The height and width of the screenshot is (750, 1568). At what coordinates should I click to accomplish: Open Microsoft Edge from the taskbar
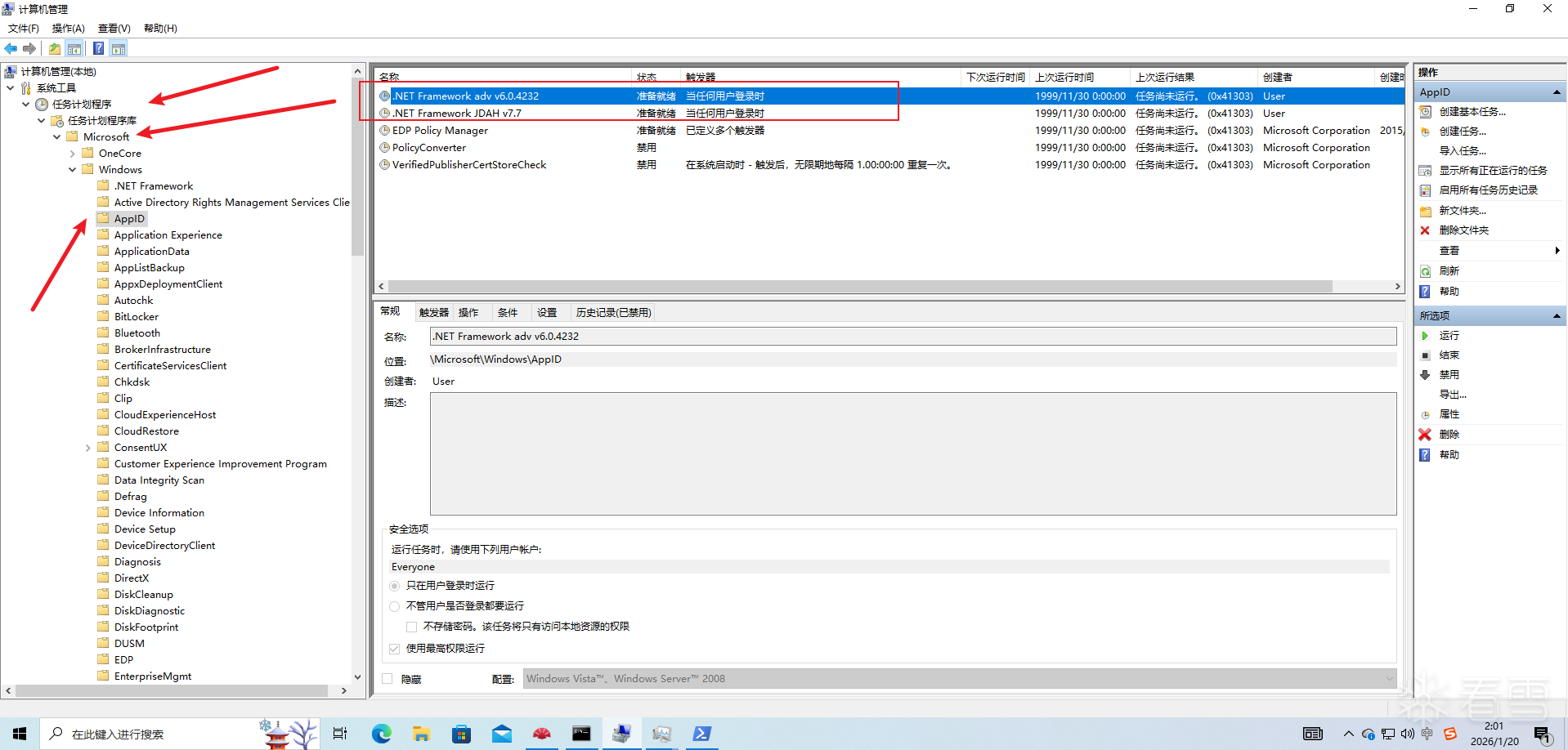(x=381, y=734)
